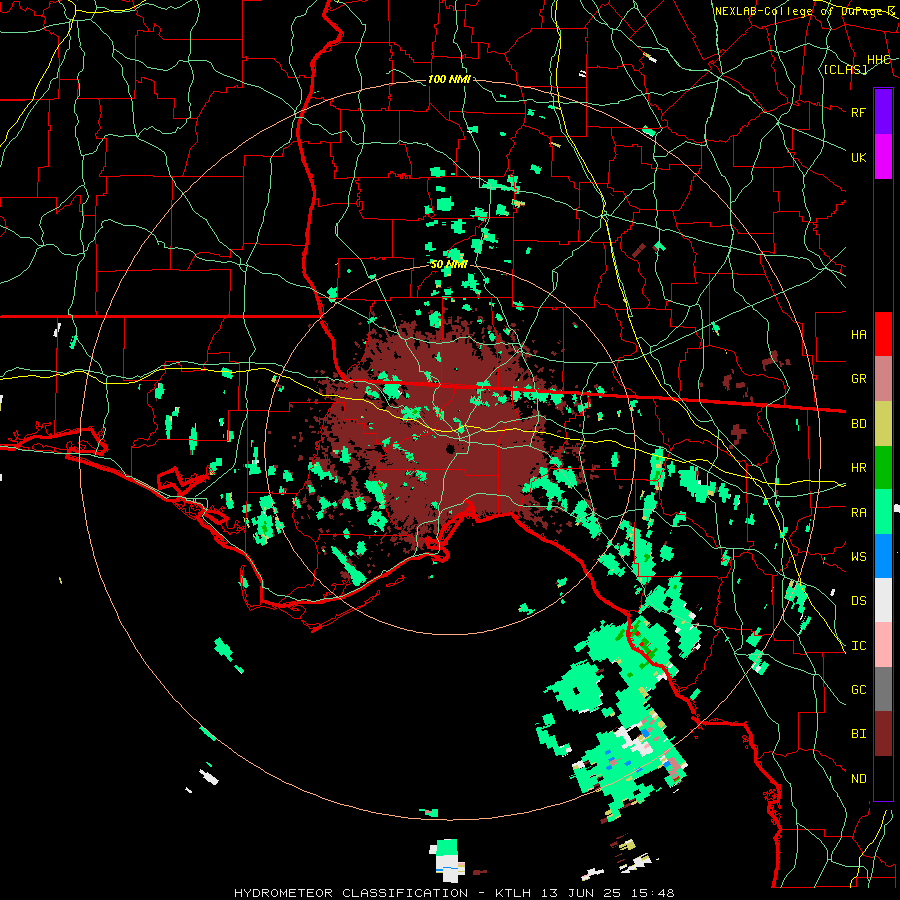Click the GC legend label
This screenshot has height=900, width=900.
(858, 690)
